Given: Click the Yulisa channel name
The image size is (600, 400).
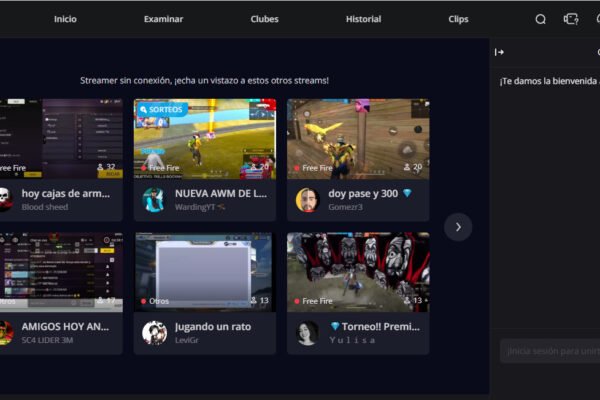Looking at the screenshot, I should (x=352, y=340).
